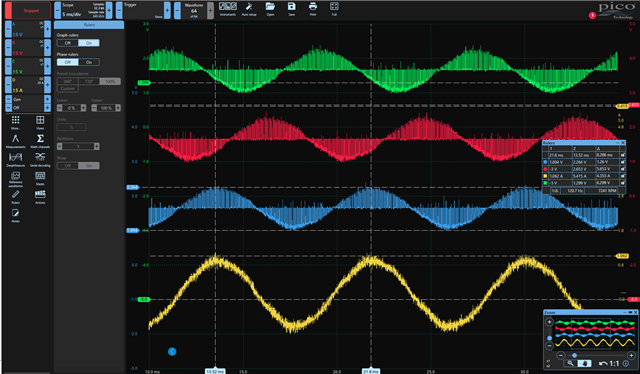Image resolution: width=640 pixels, height=374 pixels.
Task: Open Serial decoding tool
Action: click(x=40, y=160)
